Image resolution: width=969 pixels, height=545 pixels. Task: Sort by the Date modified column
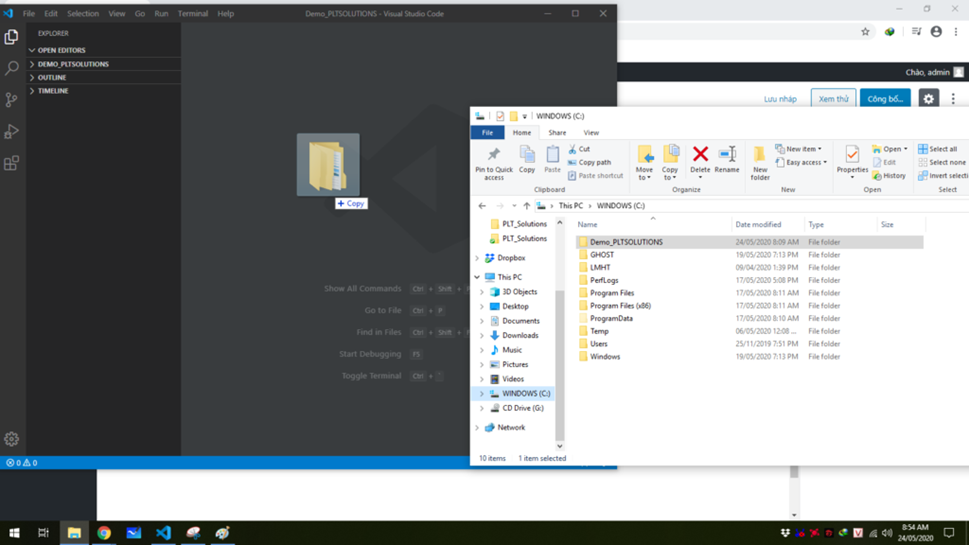pyautogui.click(x=758, y=225)
